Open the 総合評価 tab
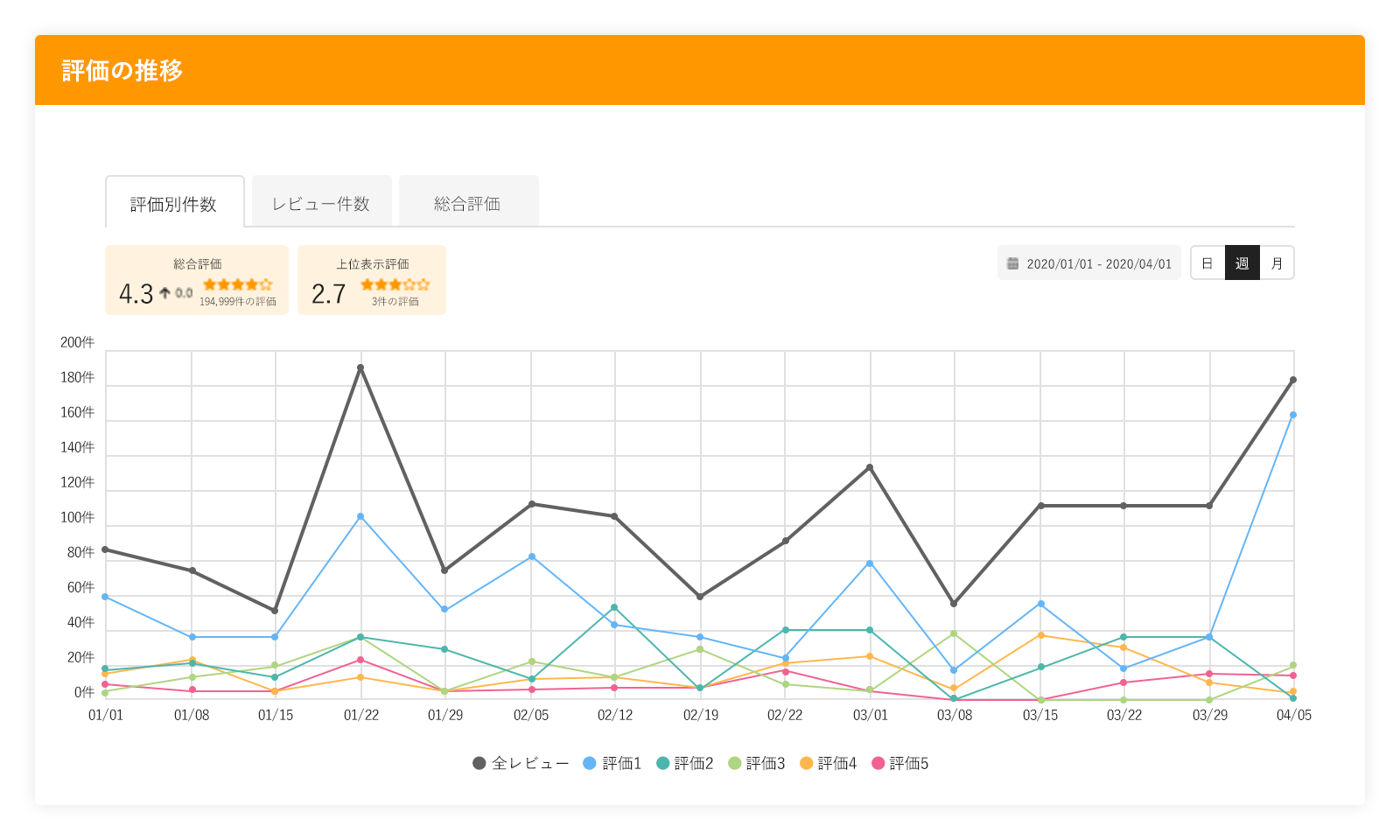Viewport: 1400px width, 840px height. (467, 204)
